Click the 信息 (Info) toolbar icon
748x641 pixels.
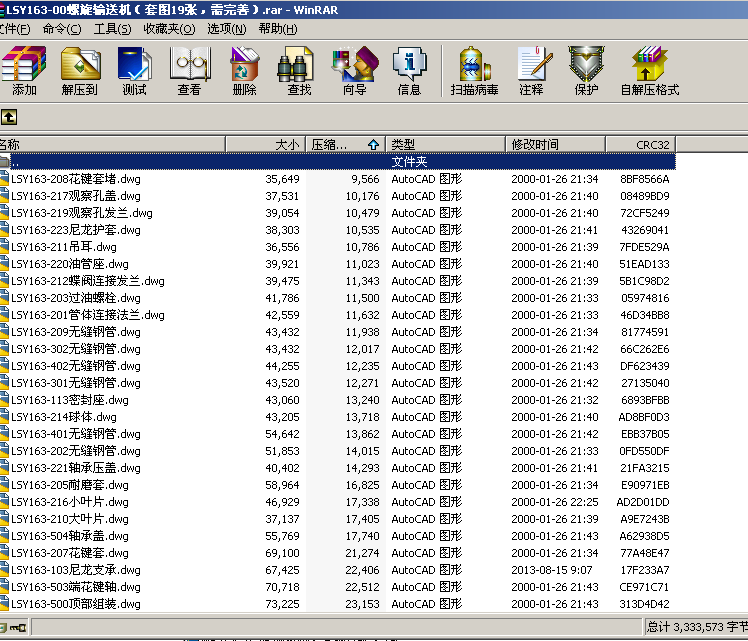[409, 70]
